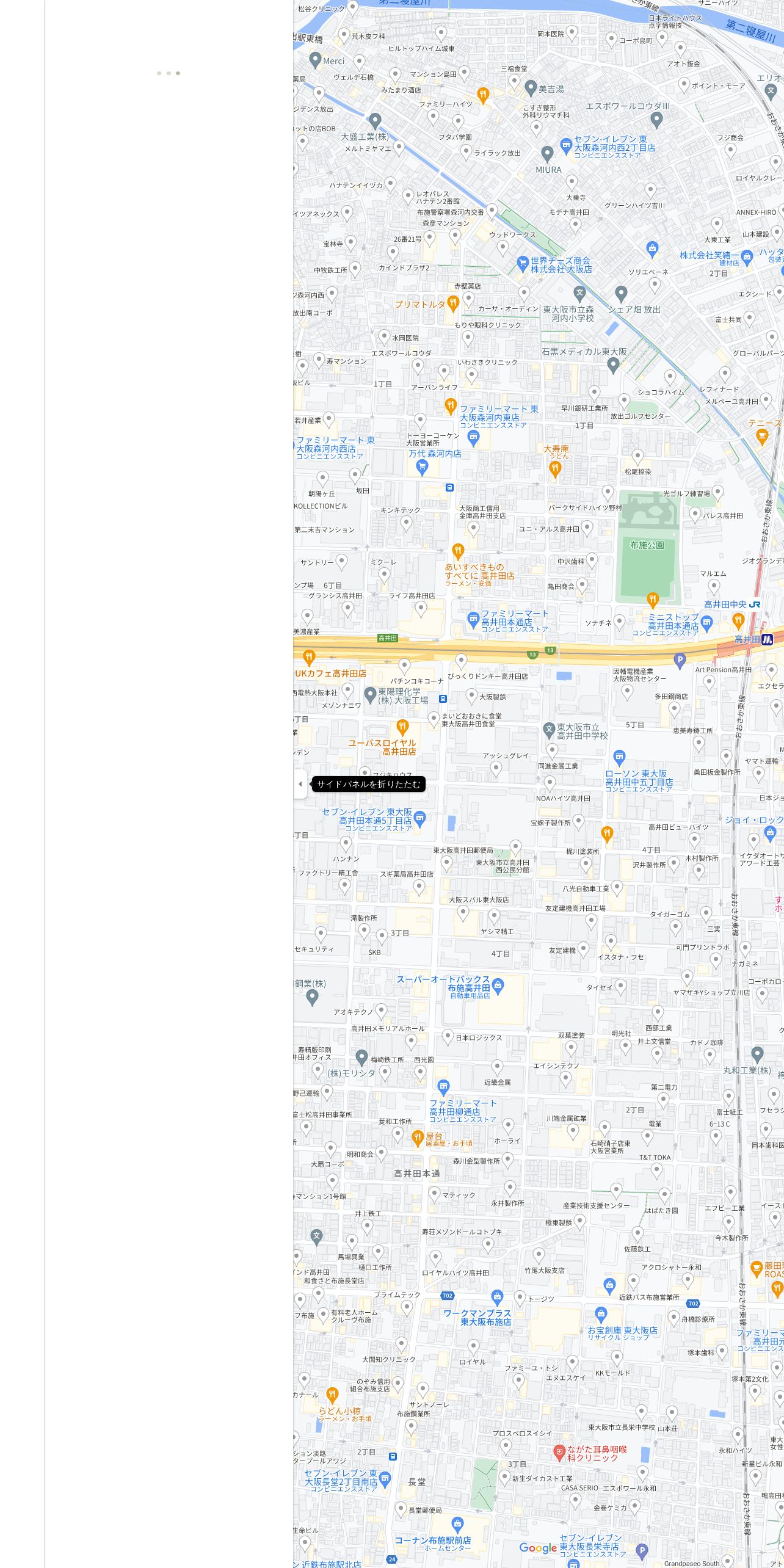
Task: Click the Takaida metro station icon
Action: (768, 639)
